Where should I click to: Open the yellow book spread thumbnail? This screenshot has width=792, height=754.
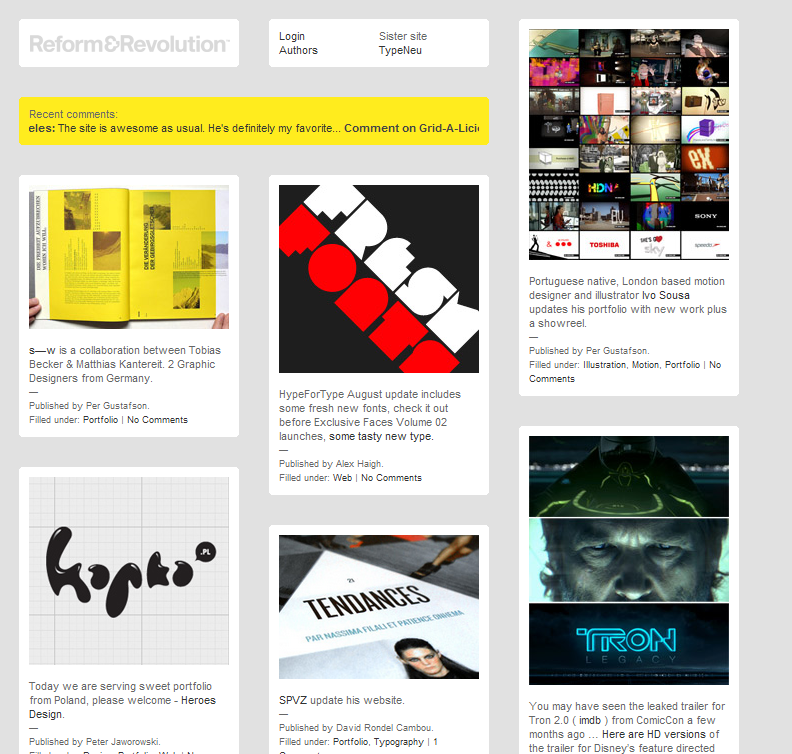click(129, 257)
